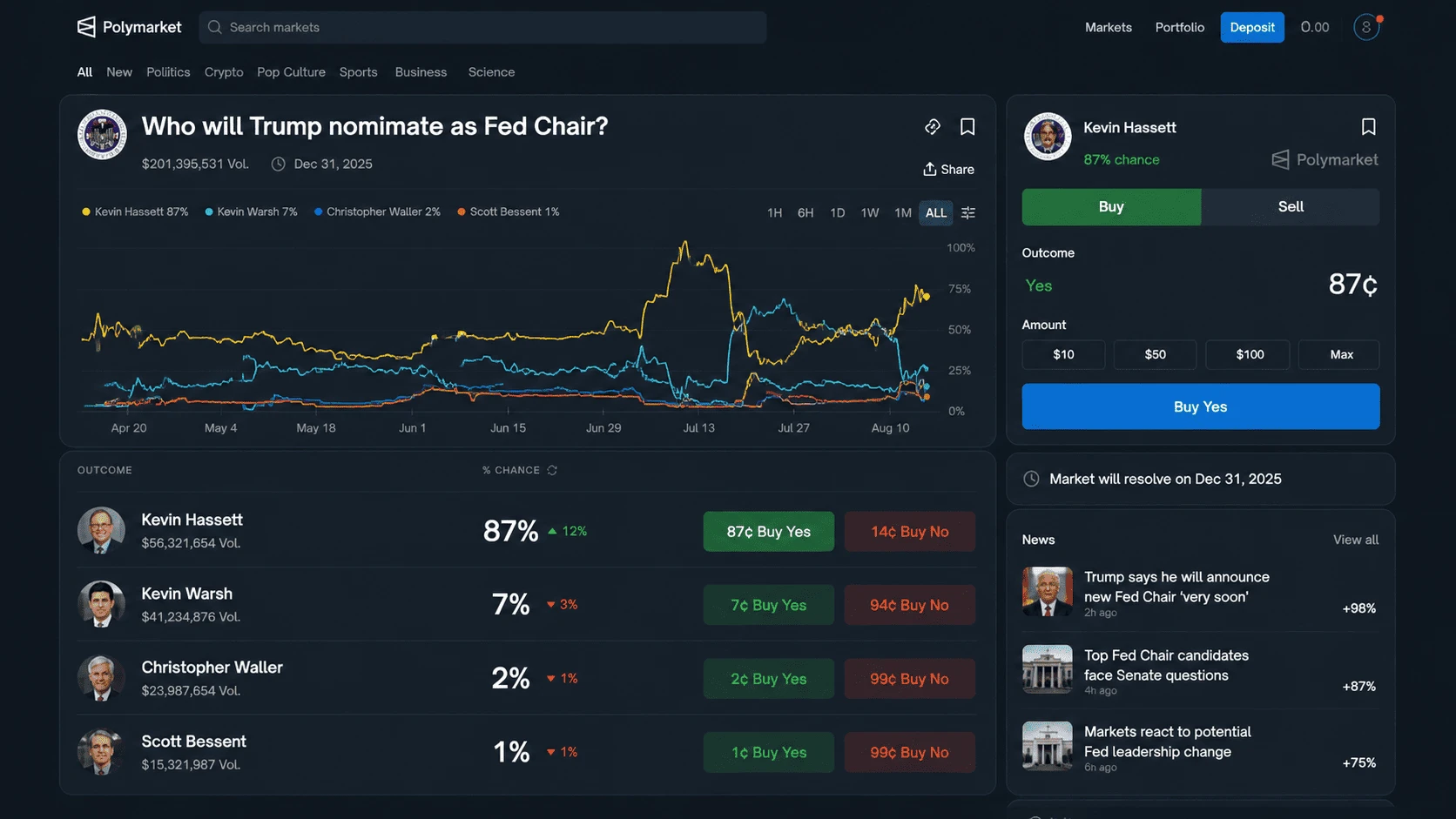The height and width of the screenshot is (819, 1456).
Task: Select ALL chart range
Action: (x=936, y=212)
